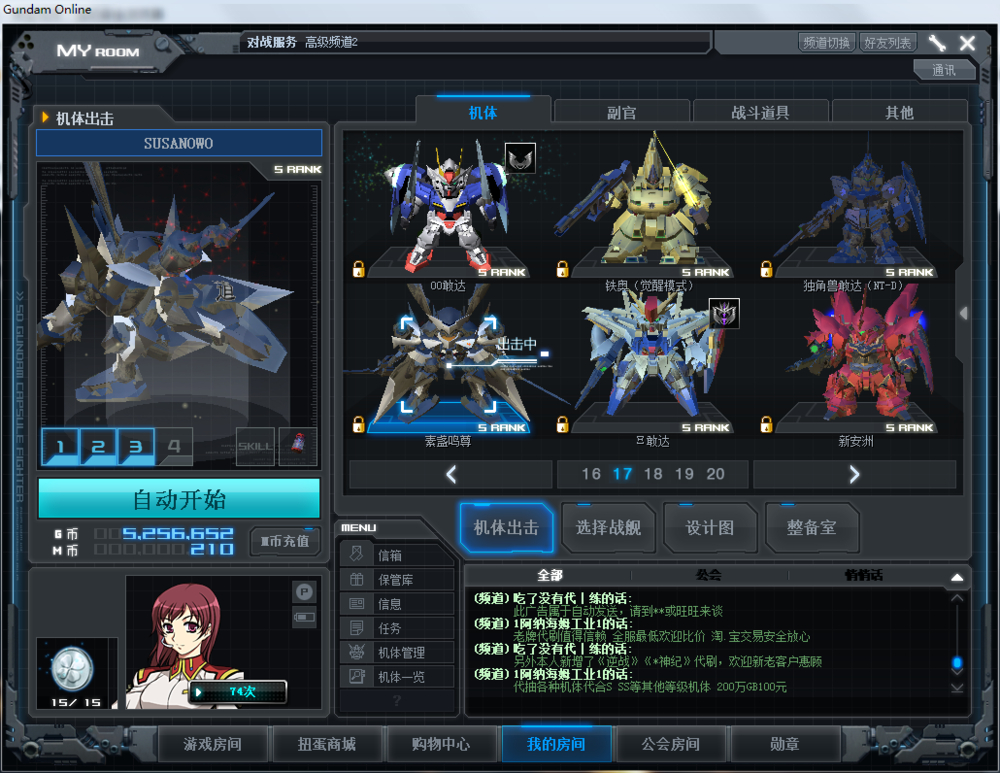Go to page 19
Image resolution: width=1000 pixels, height=773 pixels.
point(684,474)
